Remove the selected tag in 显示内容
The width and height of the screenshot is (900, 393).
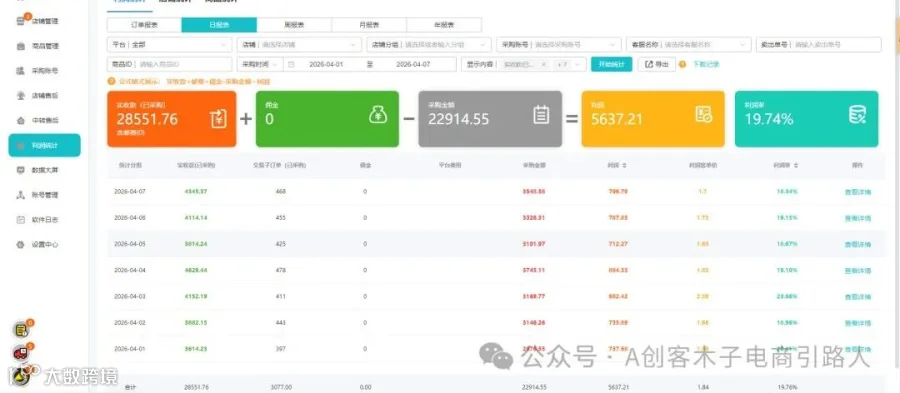(x=543, y=64)
